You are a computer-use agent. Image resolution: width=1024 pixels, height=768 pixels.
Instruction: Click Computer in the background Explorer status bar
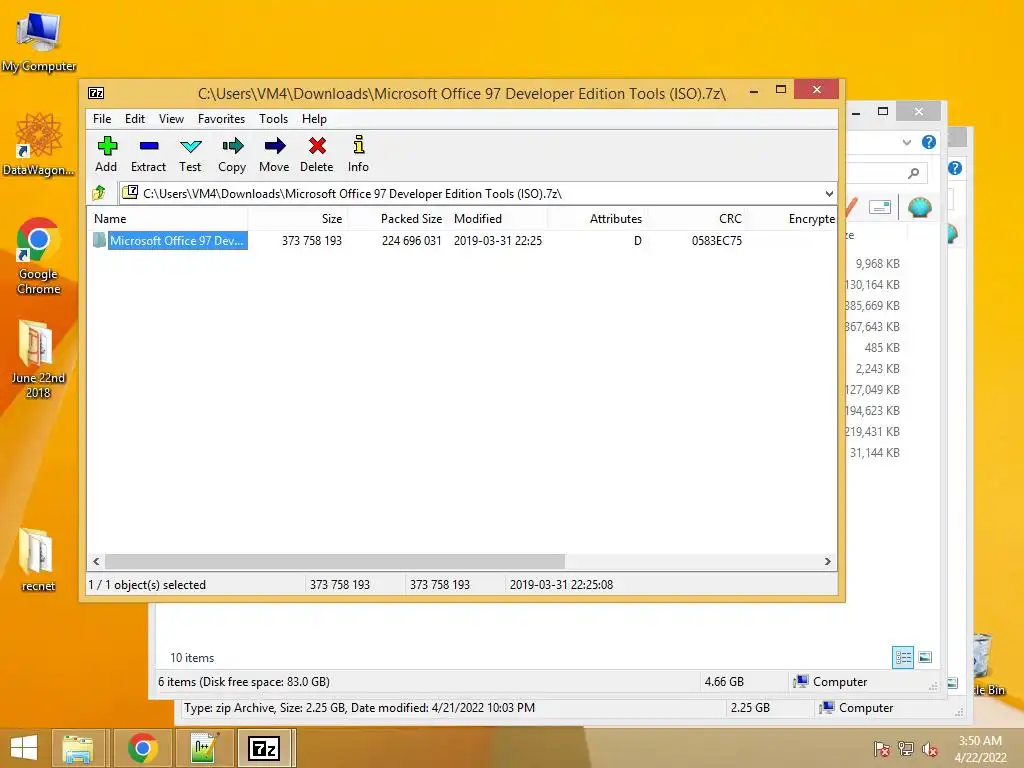pos(831,682)
